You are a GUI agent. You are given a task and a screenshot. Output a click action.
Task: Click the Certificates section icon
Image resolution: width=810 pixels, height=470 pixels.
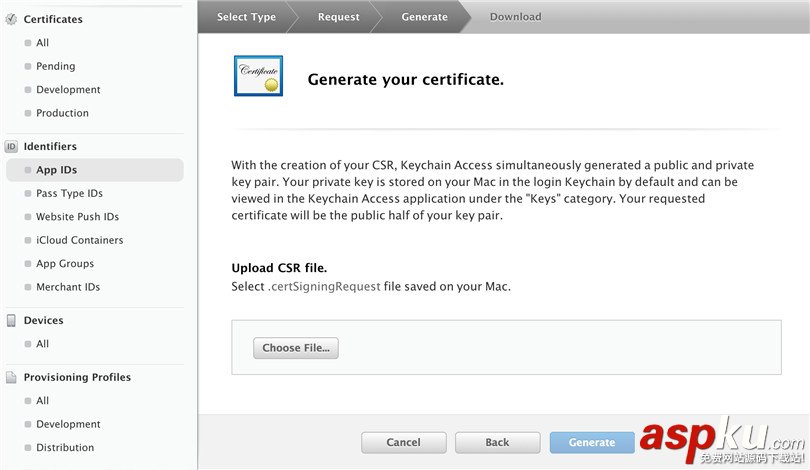11,19
